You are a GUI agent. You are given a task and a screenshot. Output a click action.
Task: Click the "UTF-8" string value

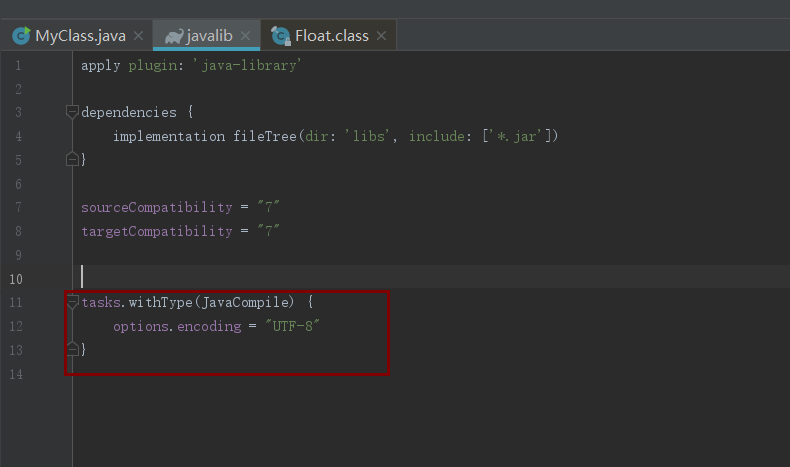(x=292, y=326)
